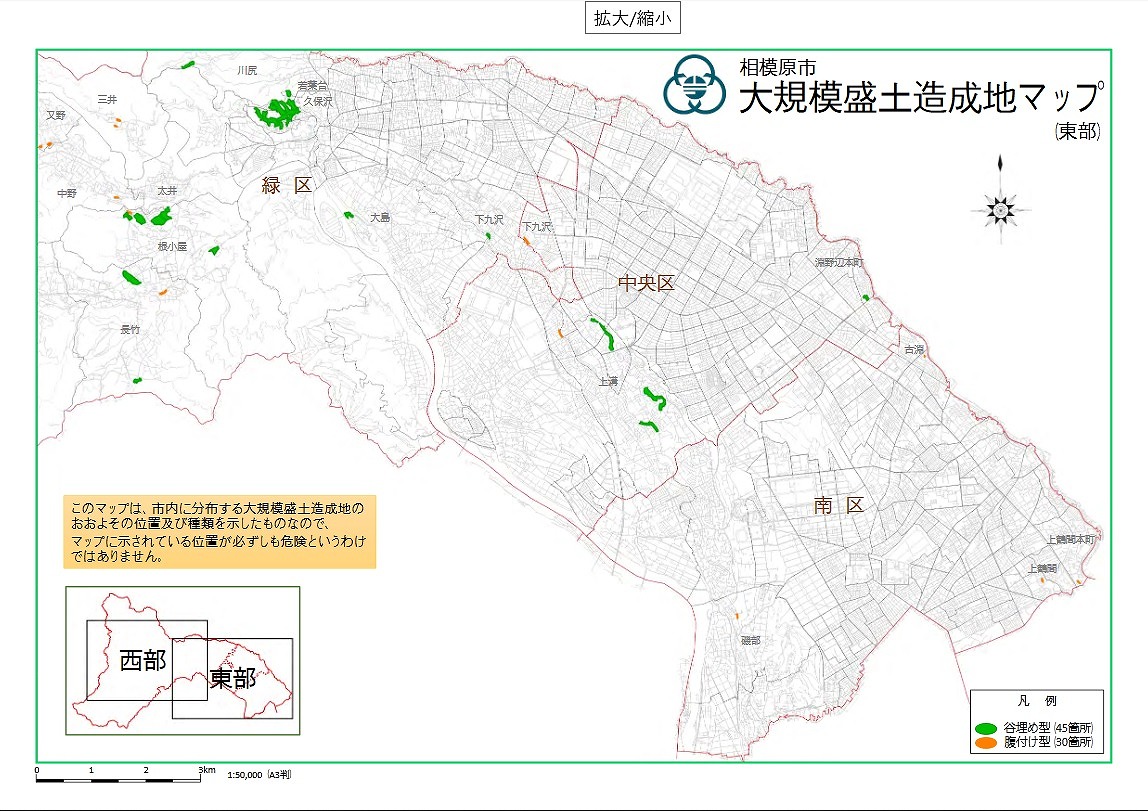Image resolution: width=1148 pixels, height=811 pixels.
Task: Click the Sagamihara city emblem logo
Action: pos(697,86)
